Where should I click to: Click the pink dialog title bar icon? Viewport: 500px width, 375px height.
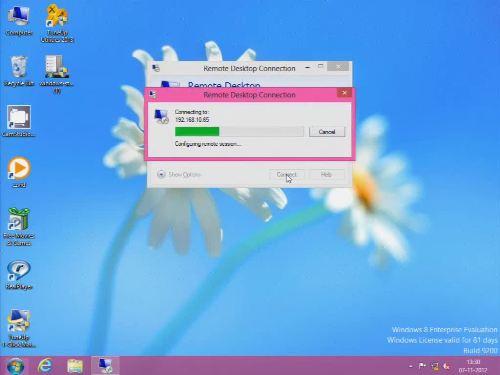tap(153, 95)
